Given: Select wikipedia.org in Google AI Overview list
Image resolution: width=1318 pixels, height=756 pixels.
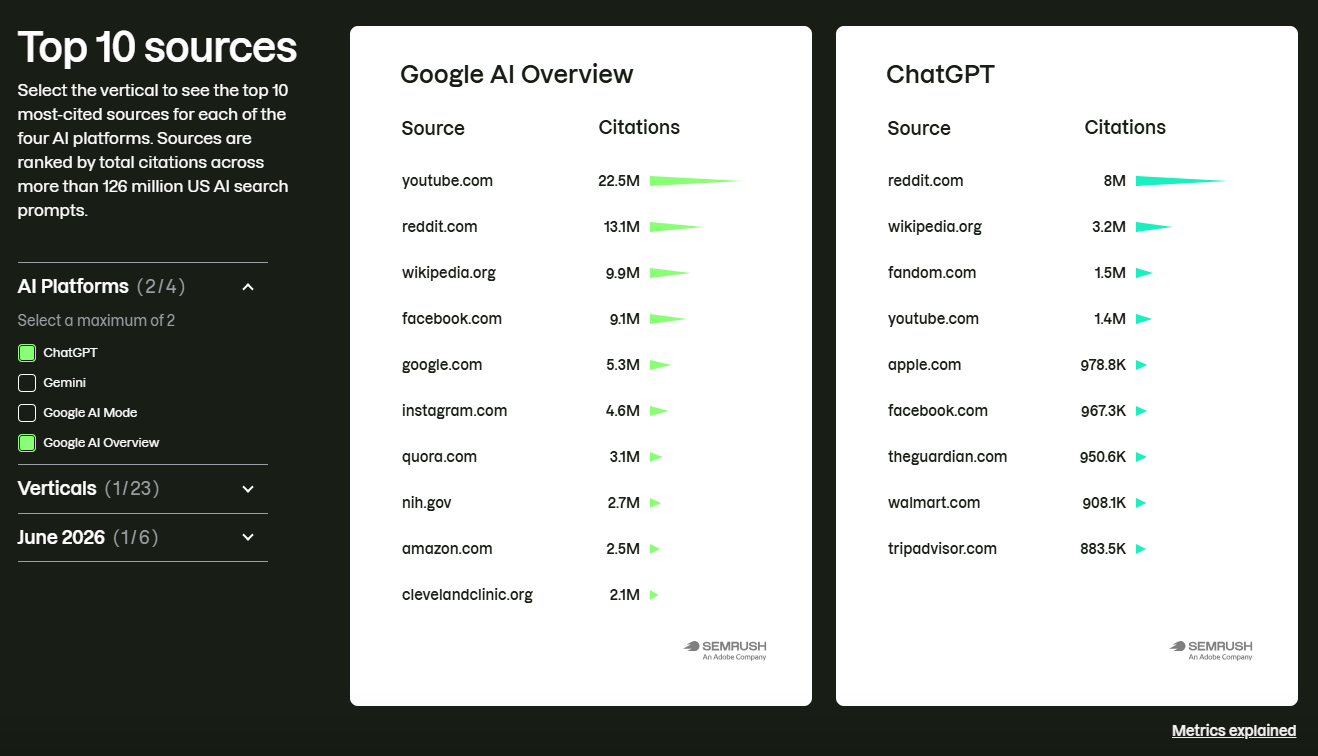Looking at the screenshot, I should coord(448,273).
